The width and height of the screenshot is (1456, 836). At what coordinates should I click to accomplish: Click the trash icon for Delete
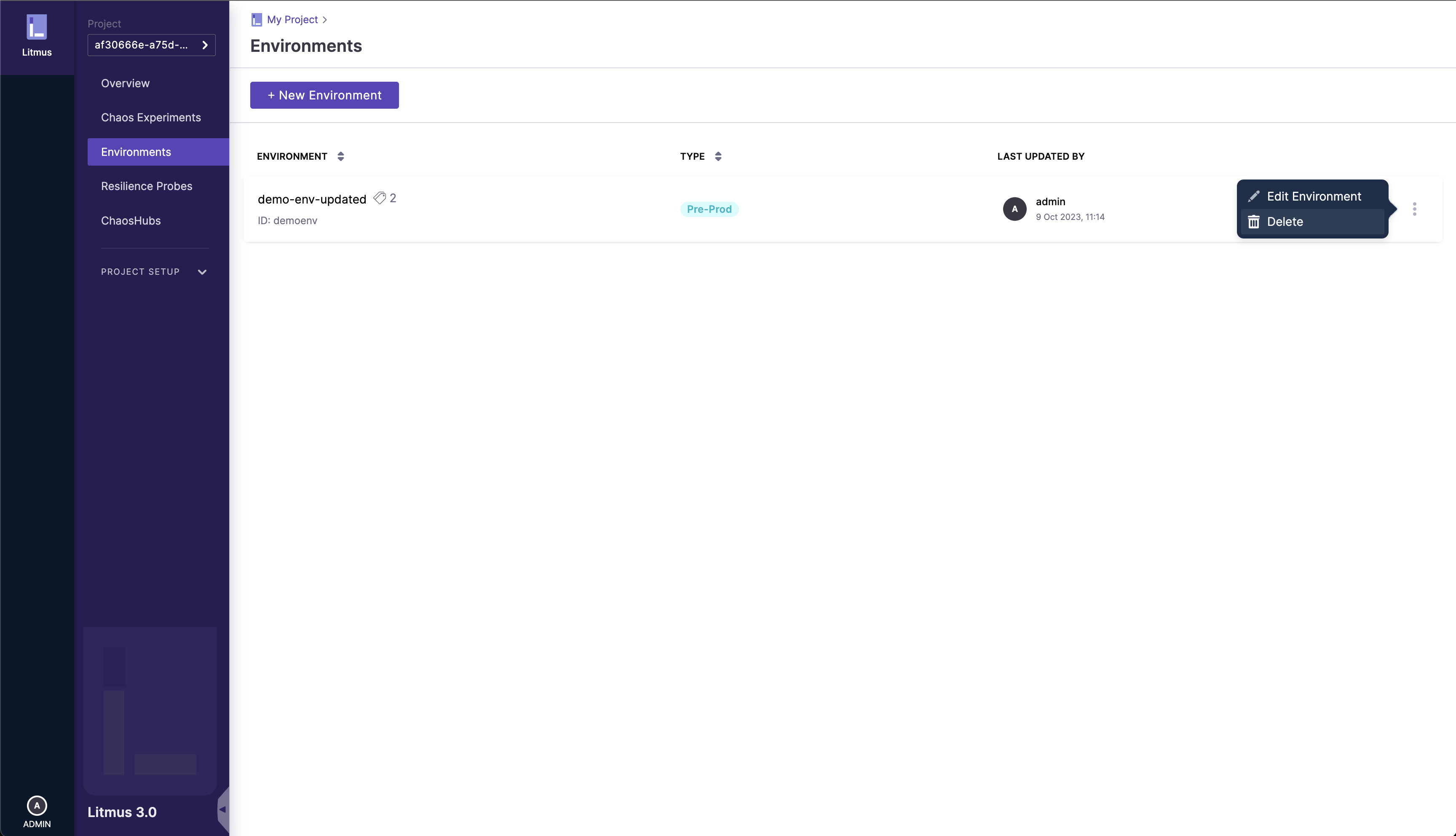point(1254,222)
